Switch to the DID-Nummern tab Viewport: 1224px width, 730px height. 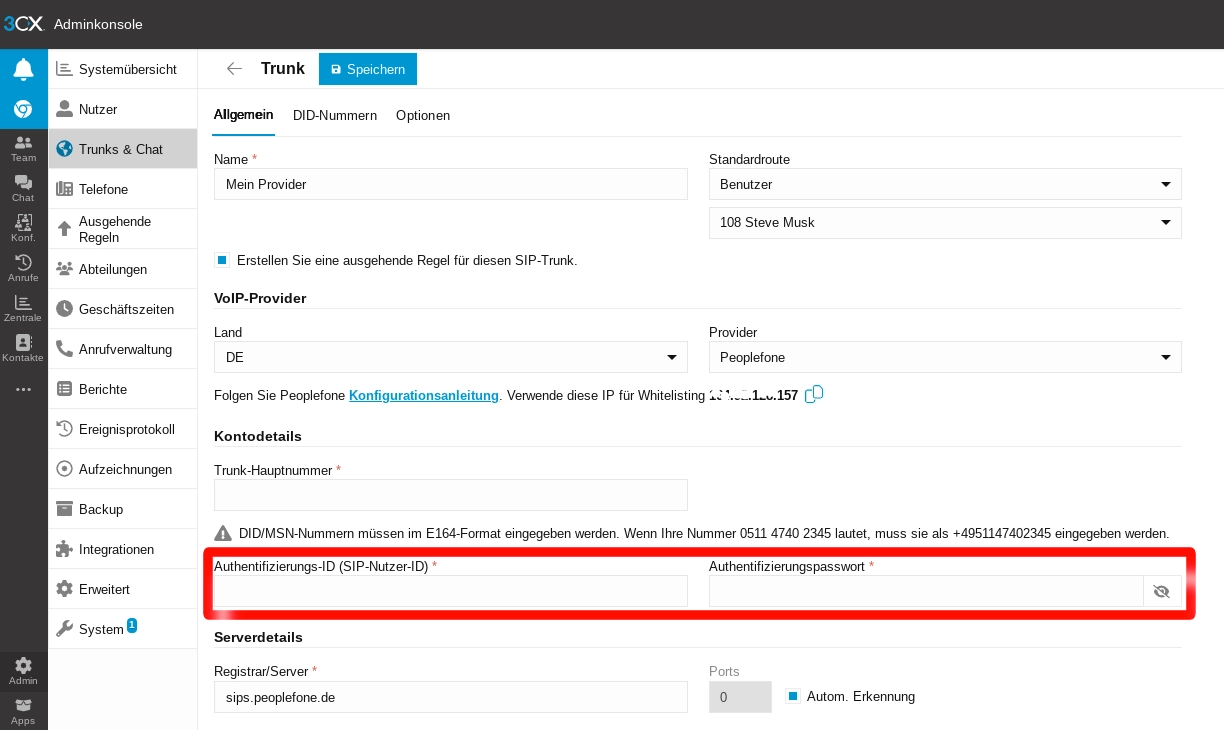click(x=335, y=115)
